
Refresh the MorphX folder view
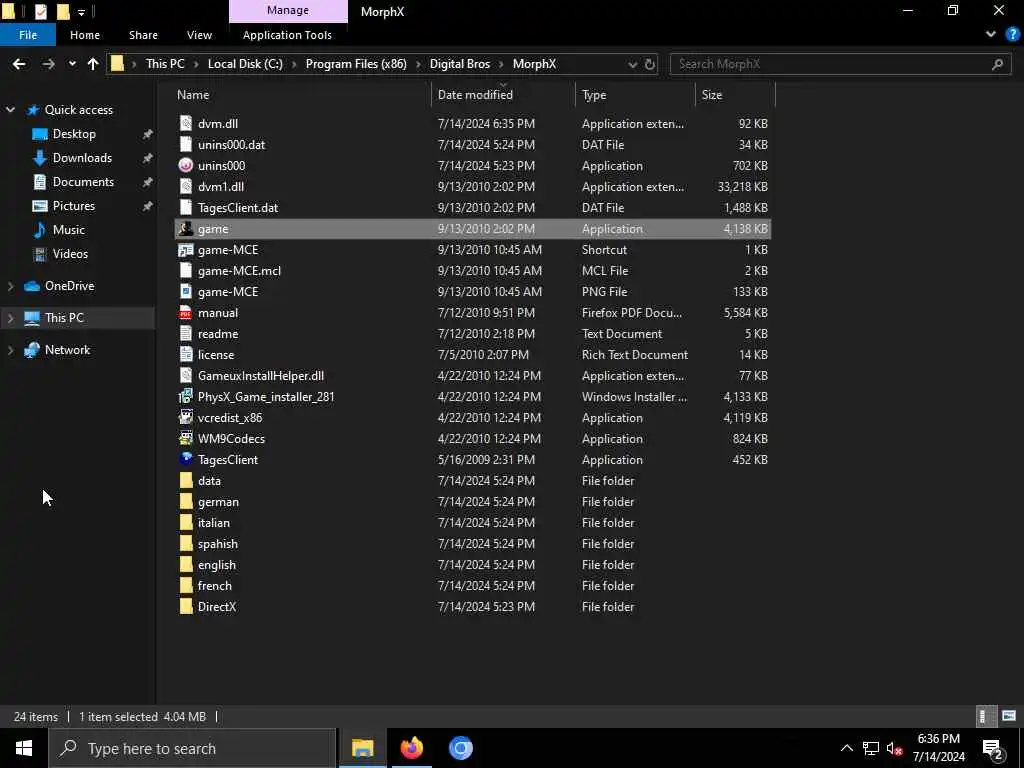[650, 64]
